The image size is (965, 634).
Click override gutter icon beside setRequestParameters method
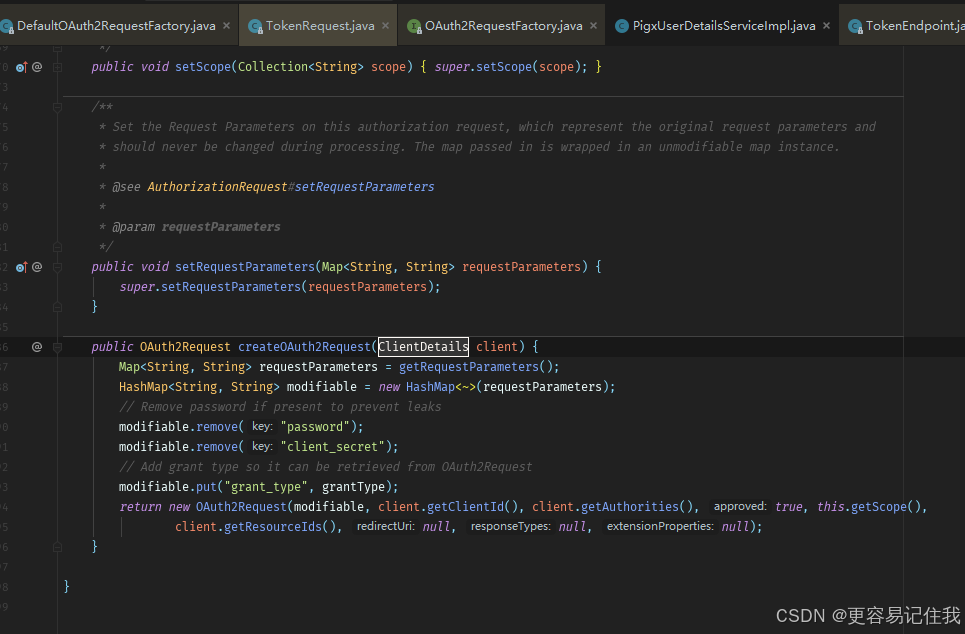pos(22,267)
